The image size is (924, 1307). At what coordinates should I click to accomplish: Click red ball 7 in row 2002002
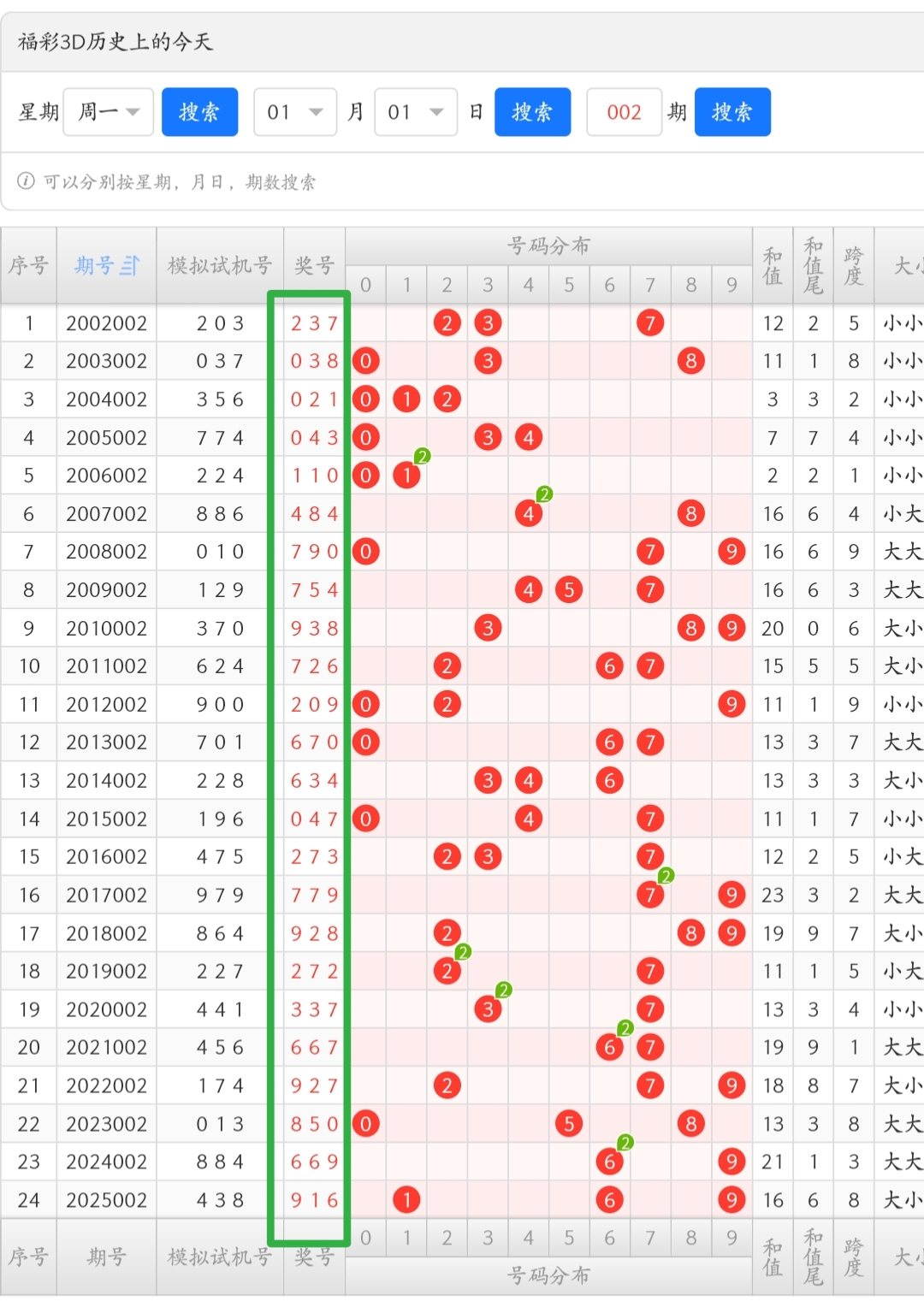(650, 323)
